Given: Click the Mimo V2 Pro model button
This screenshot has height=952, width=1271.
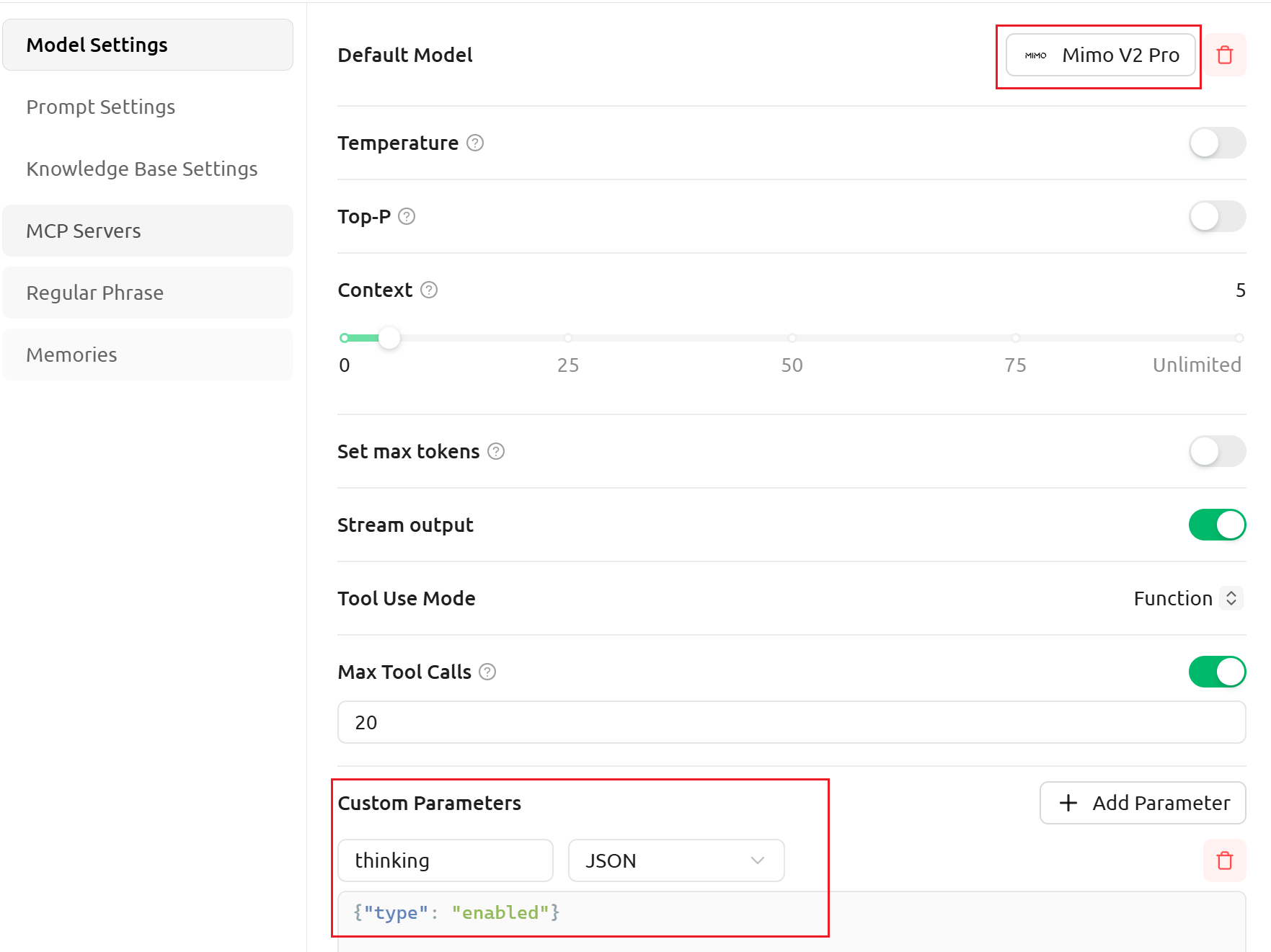Looking at the screenshot, I should 1101,55.
